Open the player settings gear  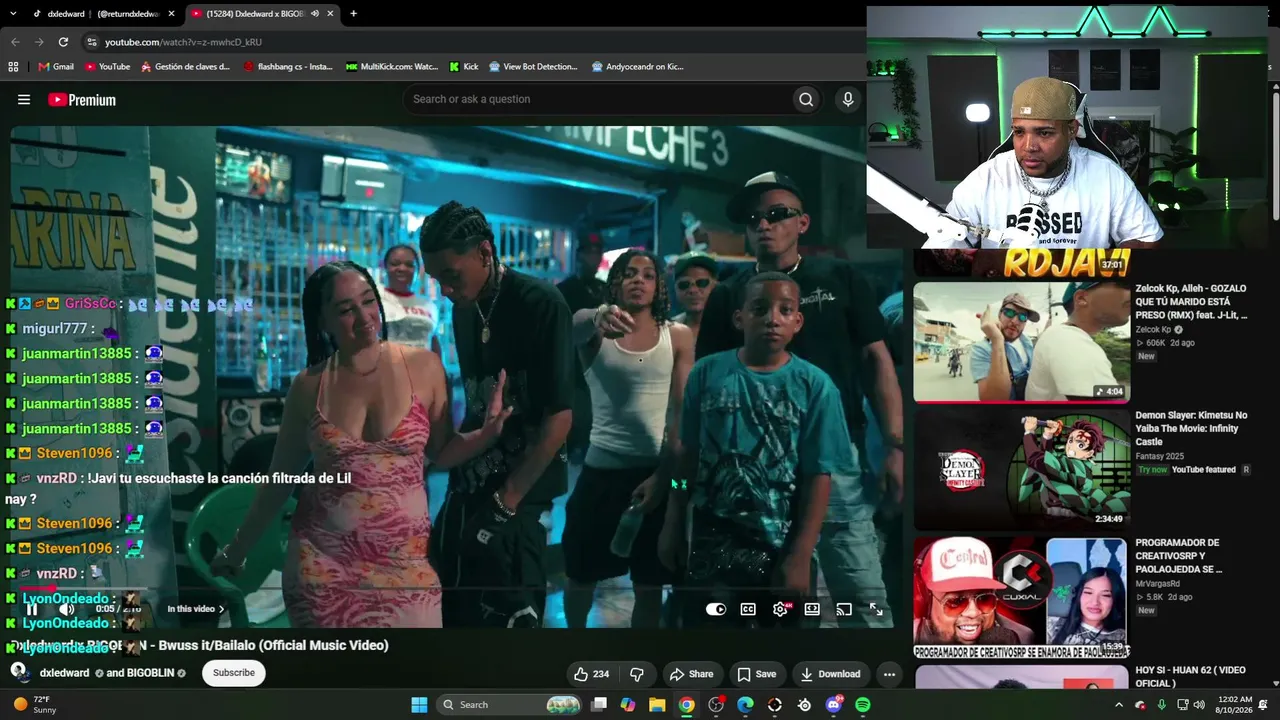pyautogui.click(x=780, y=609)
